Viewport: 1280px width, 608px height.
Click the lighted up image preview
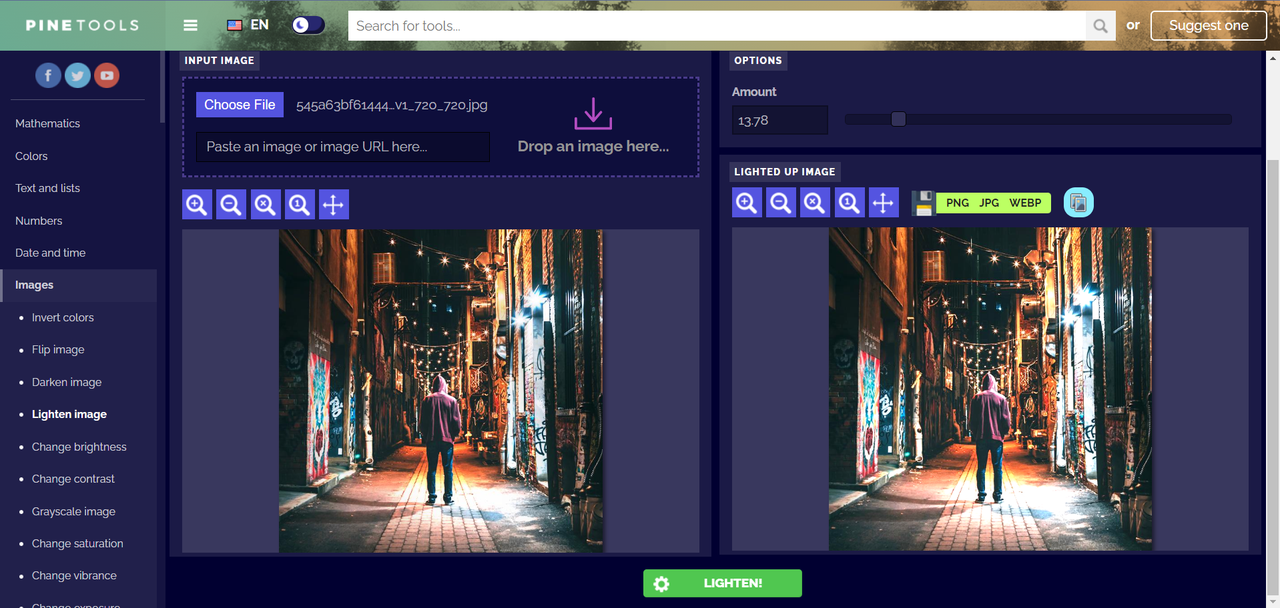click(x=990, y=389)
